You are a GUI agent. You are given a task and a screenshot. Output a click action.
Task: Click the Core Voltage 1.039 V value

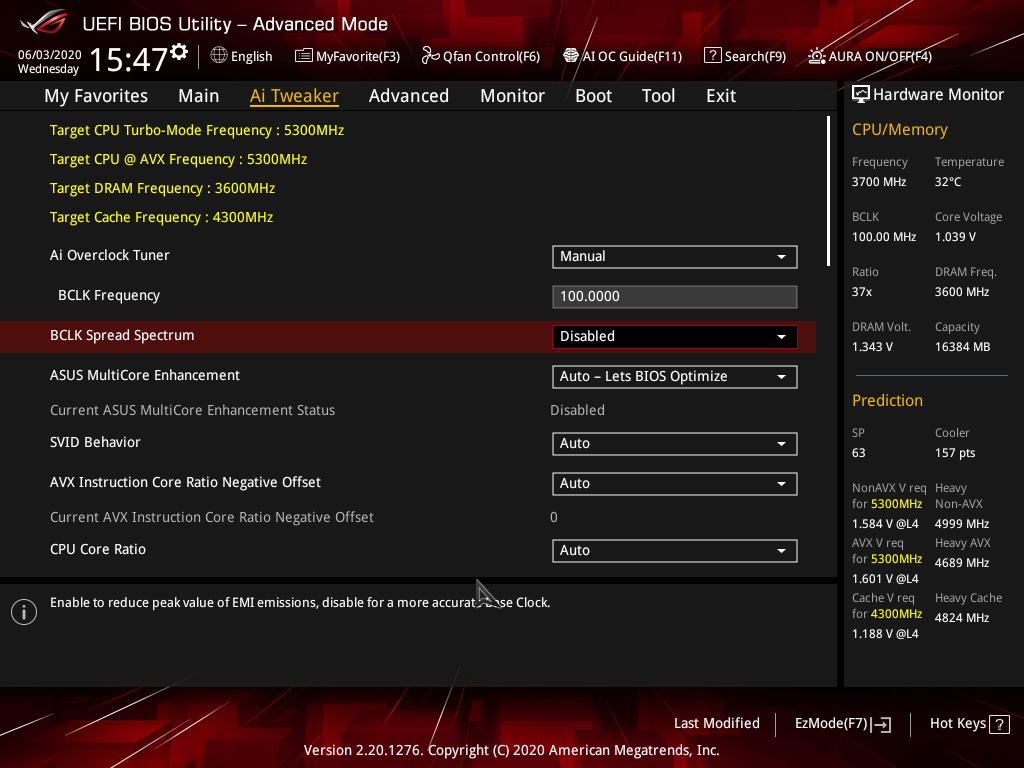point(955,237)
